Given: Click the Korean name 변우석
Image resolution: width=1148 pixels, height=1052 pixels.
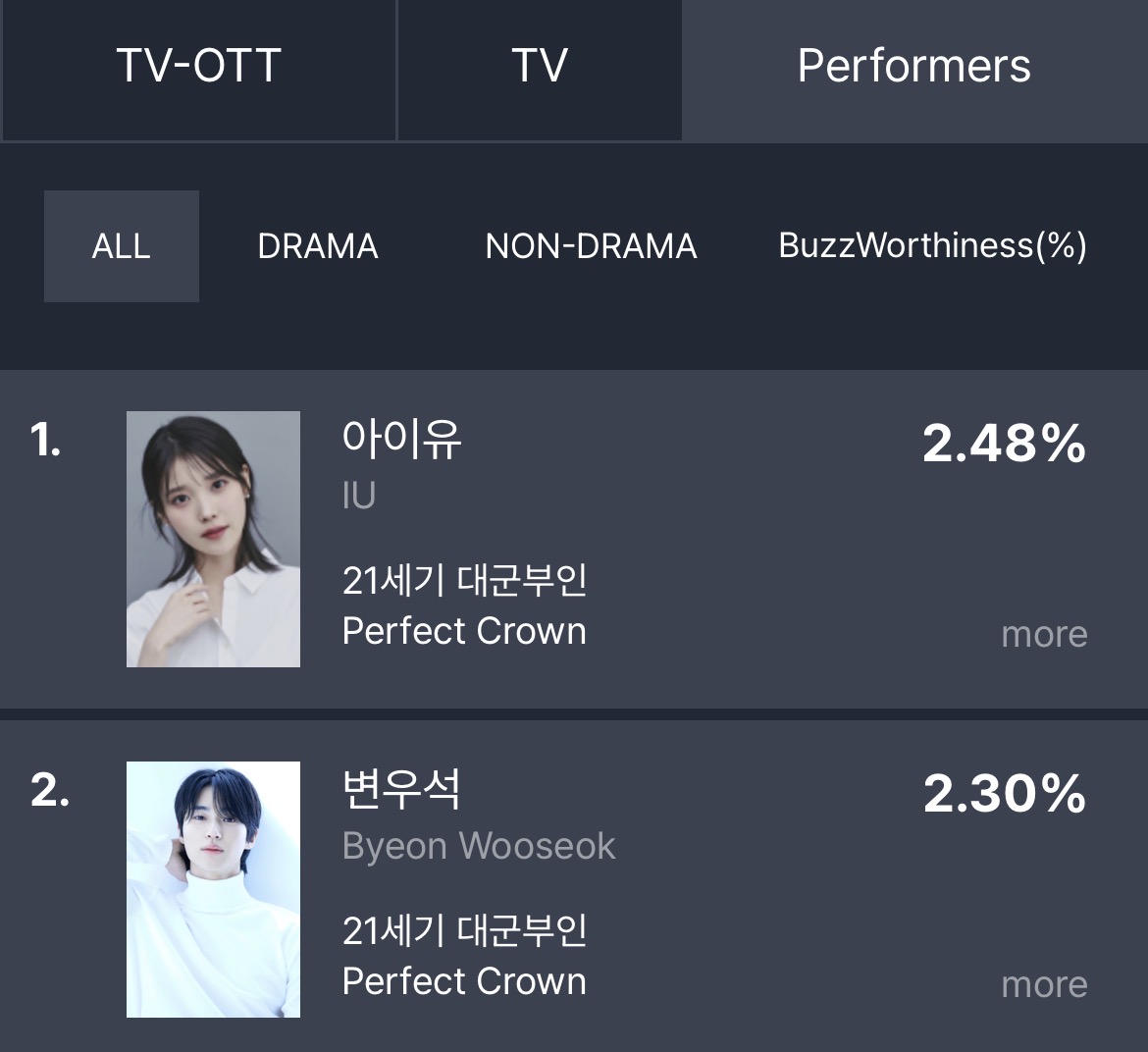Looking at the screenshot, I should pos(402,789).
